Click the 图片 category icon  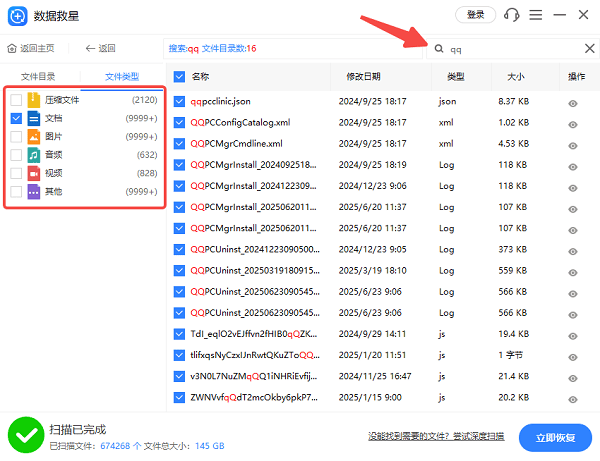coord(33,136)
